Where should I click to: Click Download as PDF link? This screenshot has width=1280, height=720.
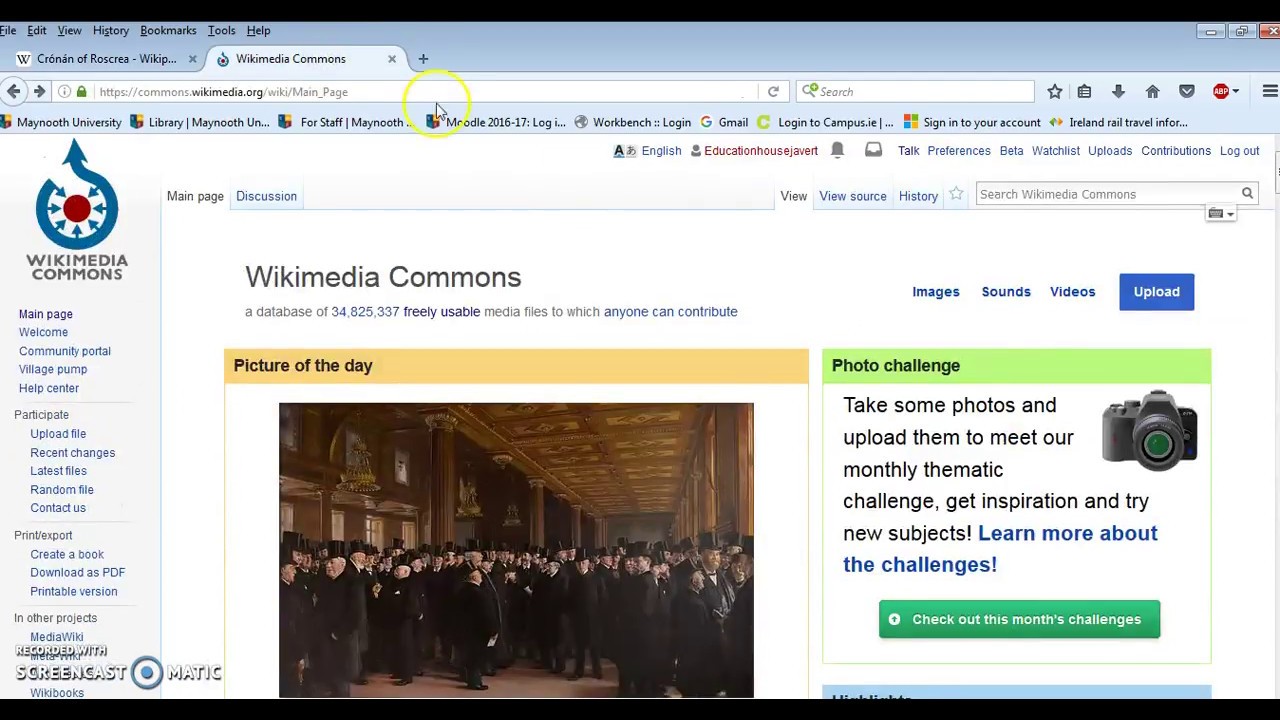tap(77, 573)
